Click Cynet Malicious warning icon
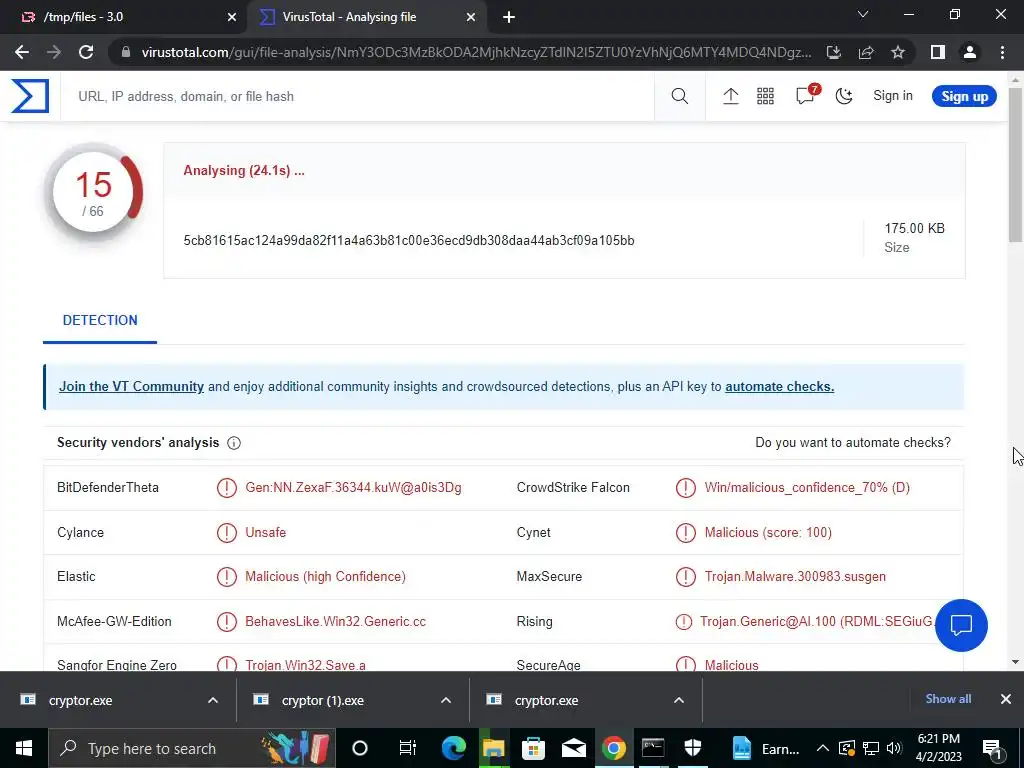1024x768 pixels. coord(686,532)
